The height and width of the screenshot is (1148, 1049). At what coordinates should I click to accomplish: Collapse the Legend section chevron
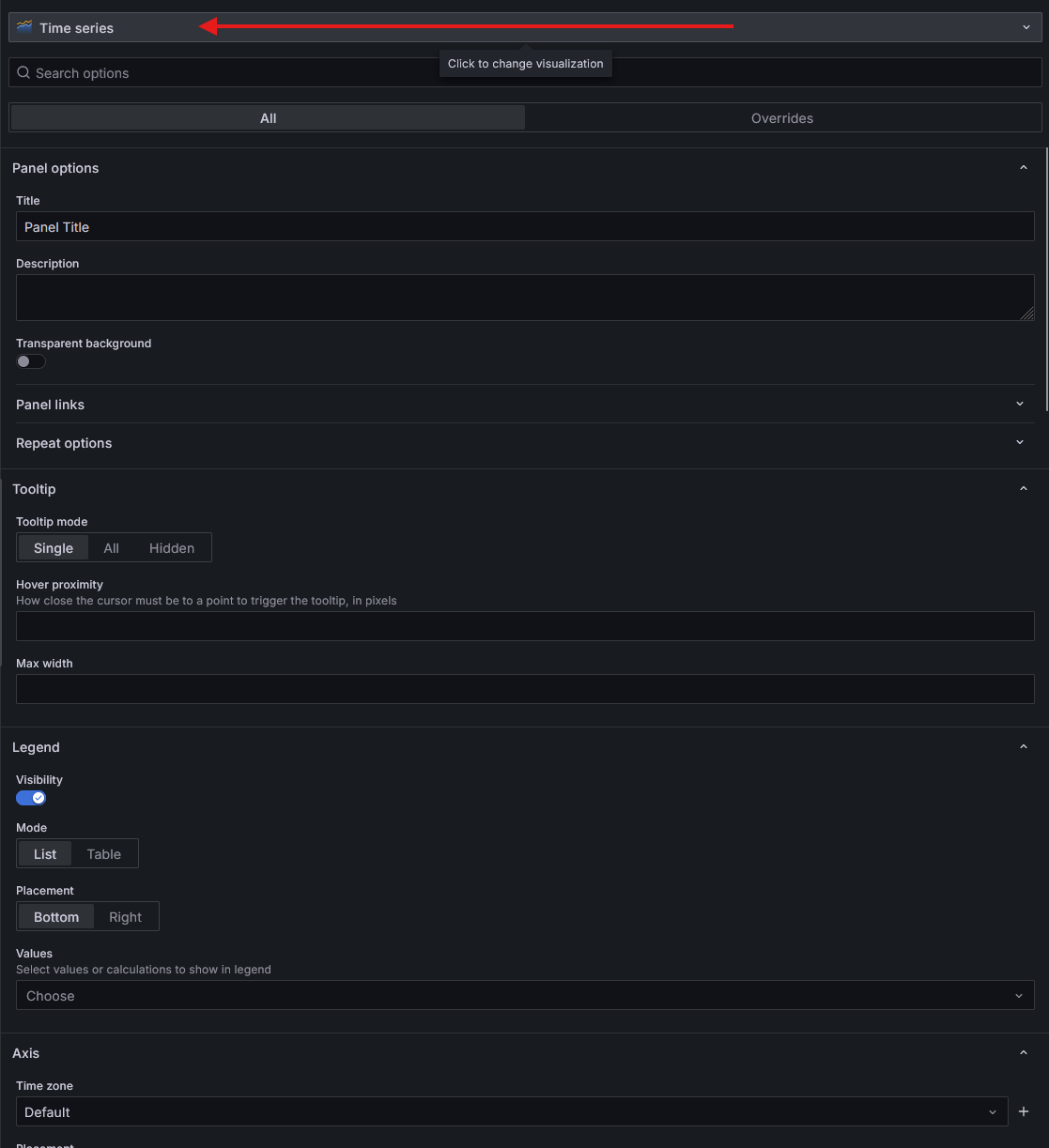click(x=1024, y=747)
